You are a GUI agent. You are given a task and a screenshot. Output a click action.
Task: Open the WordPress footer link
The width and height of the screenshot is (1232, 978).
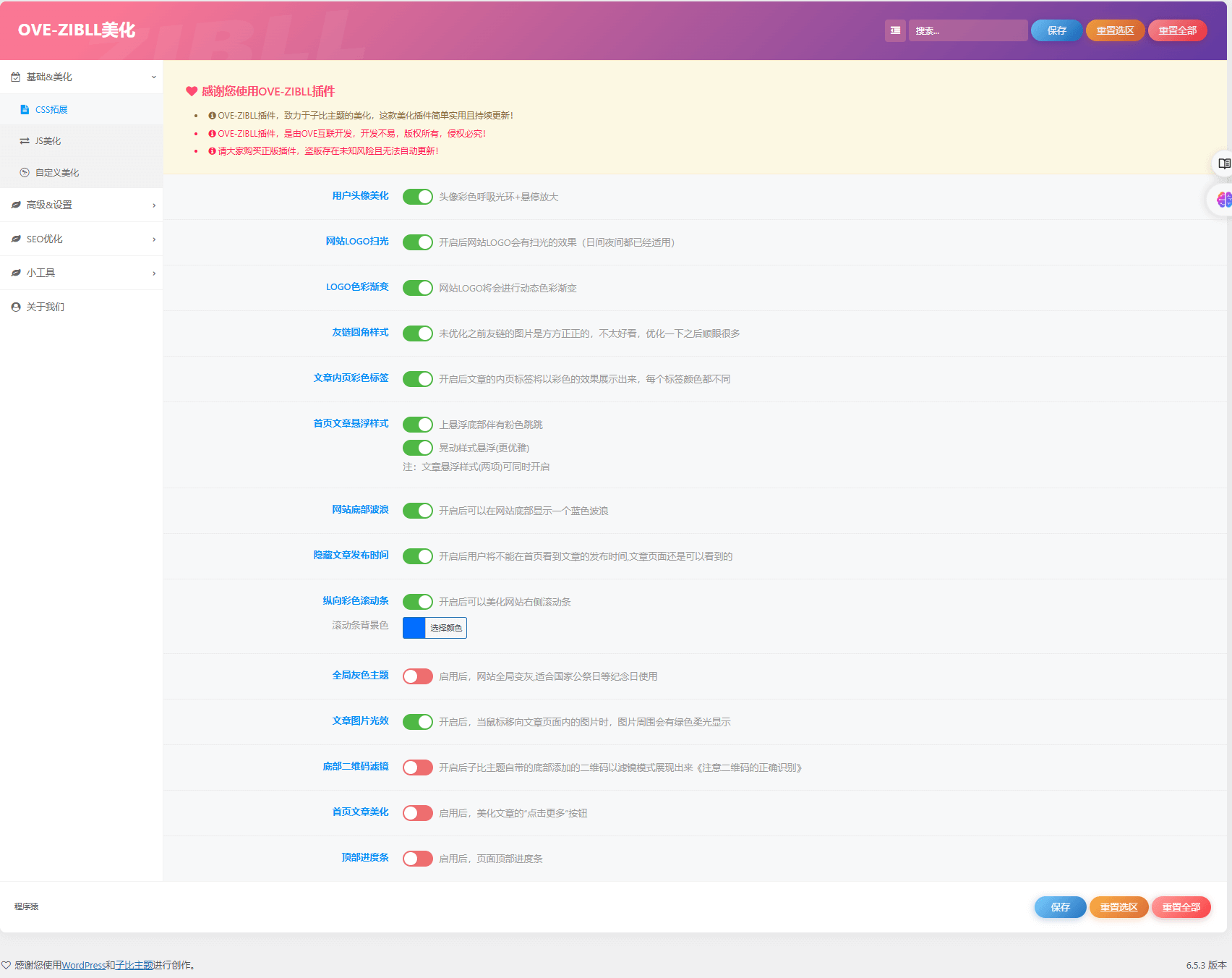click(83, 965)
